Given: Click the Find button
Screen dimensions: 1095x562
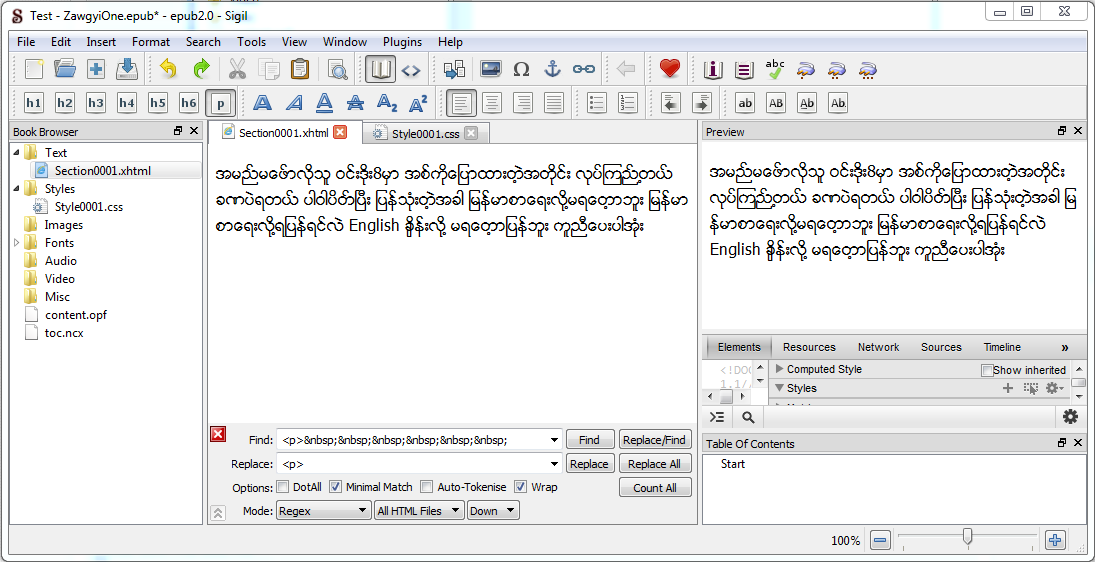Looking at the screenshot, I should click(x=589, y=440).
